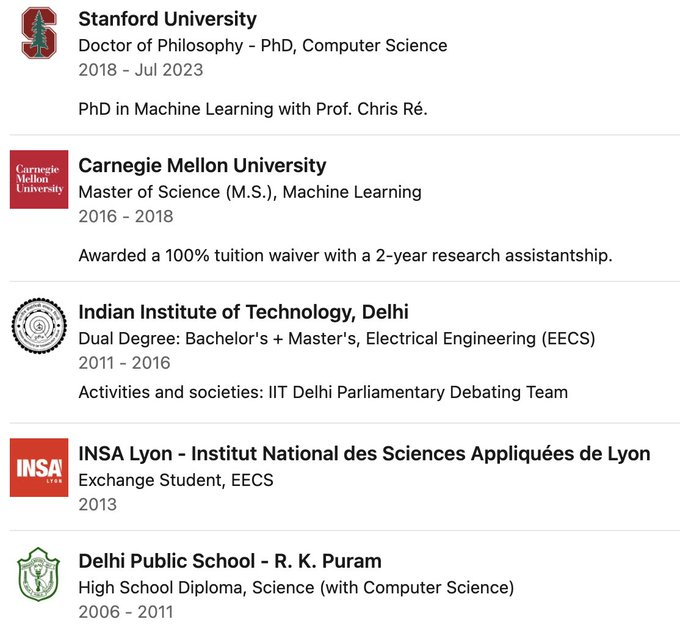This screenshot has width=680, height=630.
Task: Click the IIT Delhi circular emblem
Action: pyautogui.click(x=39, y=325)
